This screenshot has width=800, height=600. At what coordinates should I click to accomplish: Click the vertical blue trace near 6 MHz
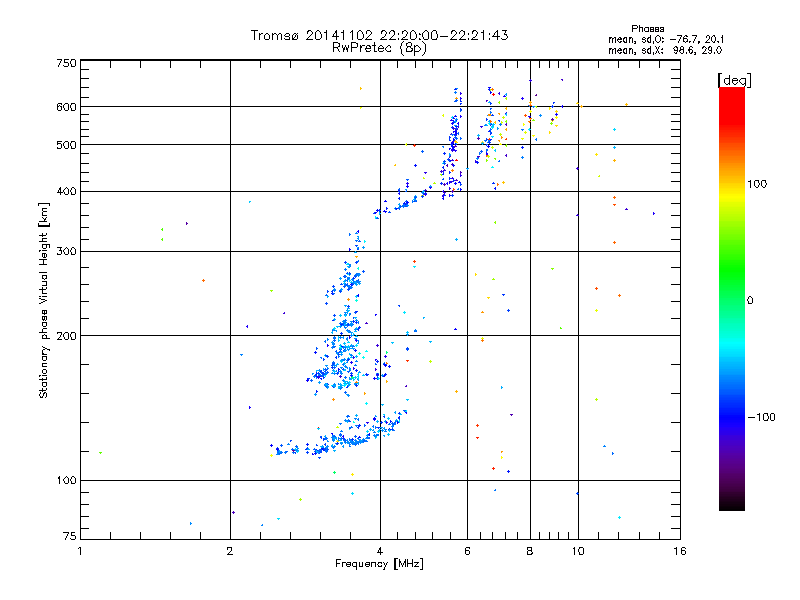pos(453,143)
